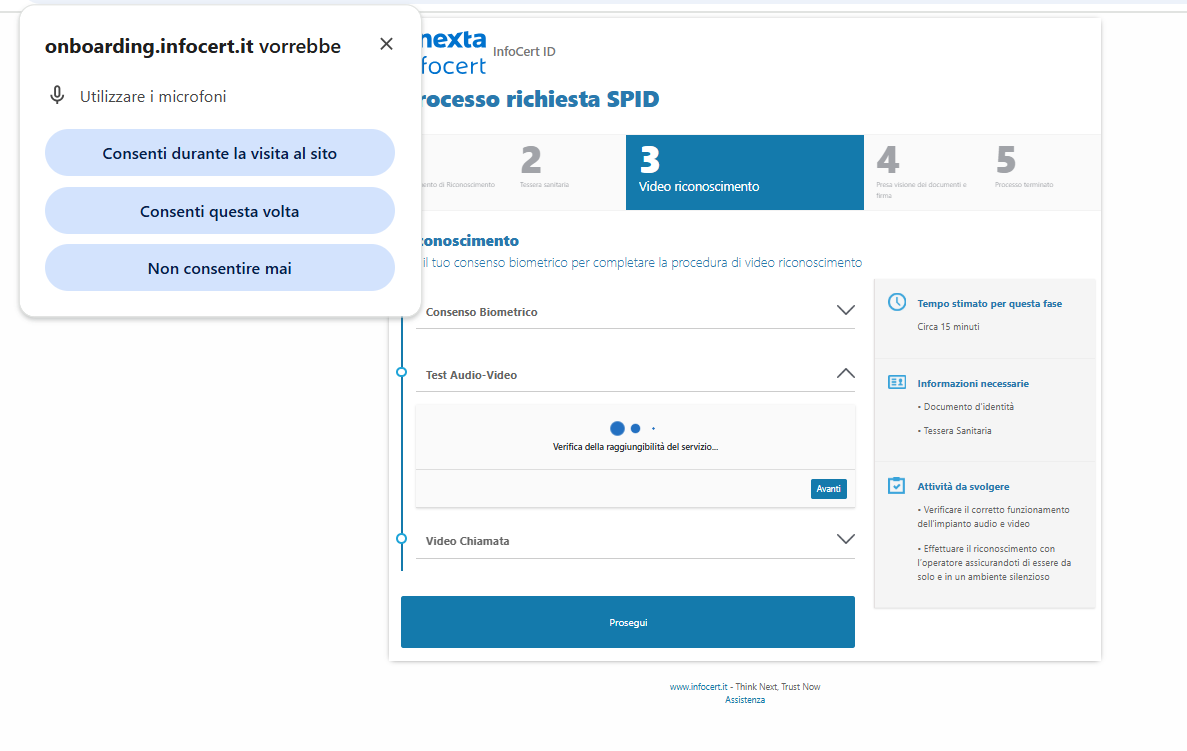Image resolution: width=1187 pixels, height=751 pixels.
Task: Click the microphone icon in permission prompt
Action: [58, 96]
